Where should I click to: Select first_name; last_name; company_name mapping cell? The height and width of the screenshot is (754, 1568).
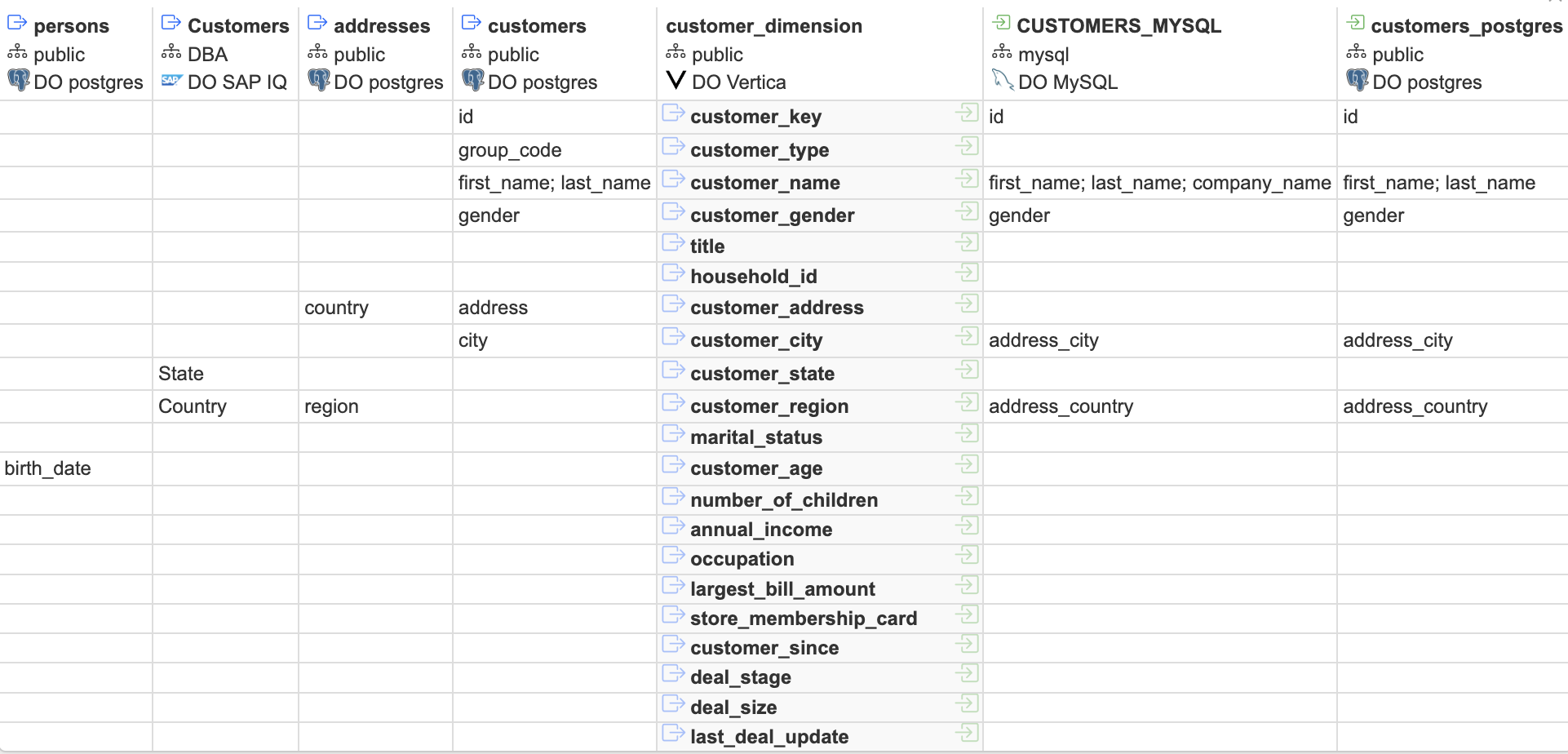pos(1159,183)
